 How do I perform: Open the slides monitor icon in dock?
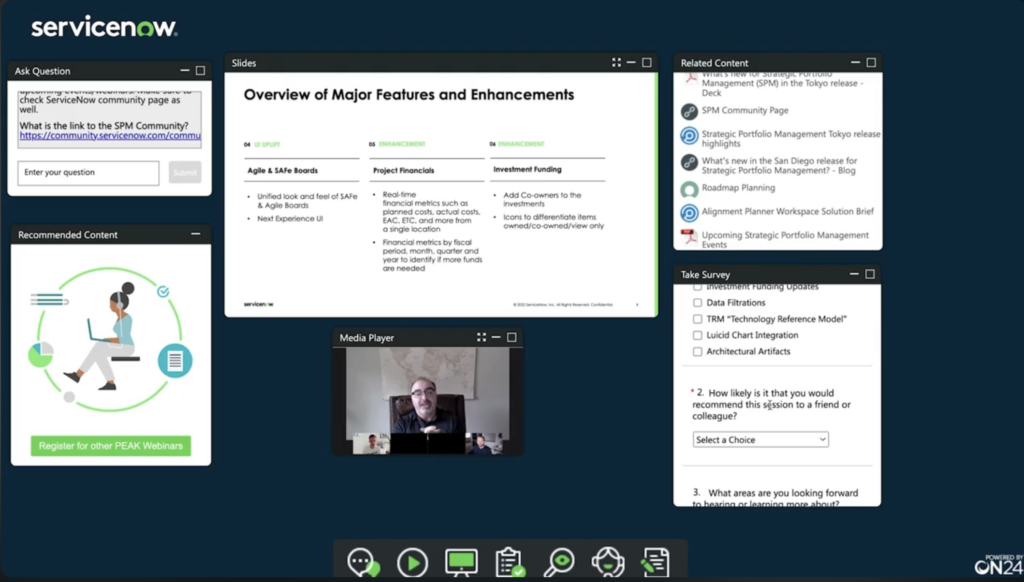click(x=461, y=562)
